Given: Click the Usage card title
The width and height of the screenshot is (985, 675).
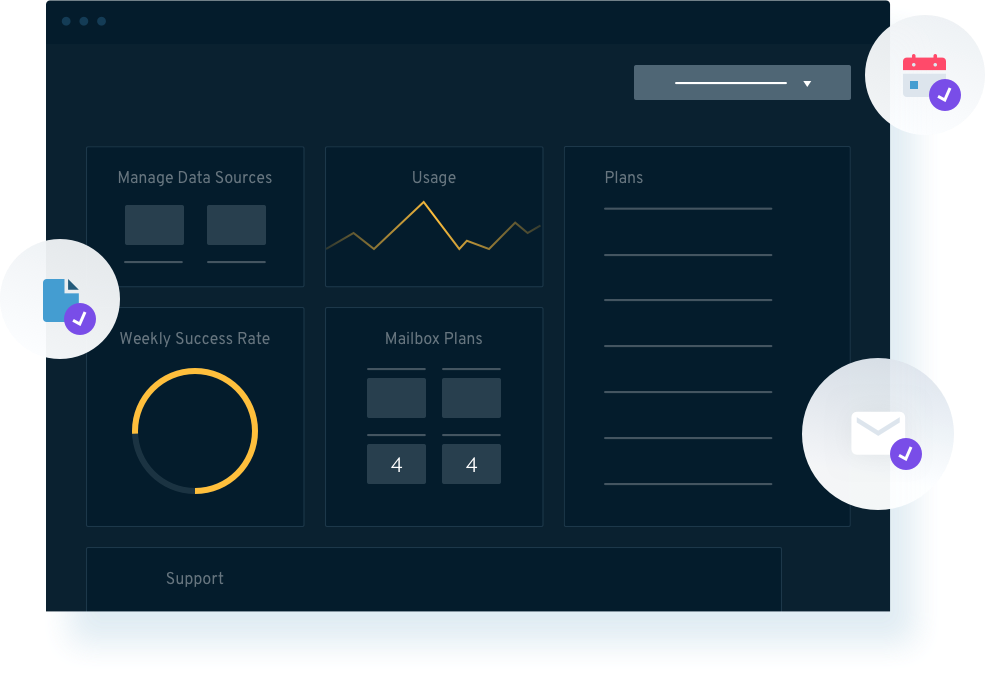Looking at the screenshot, I should [x=433, y=178].
